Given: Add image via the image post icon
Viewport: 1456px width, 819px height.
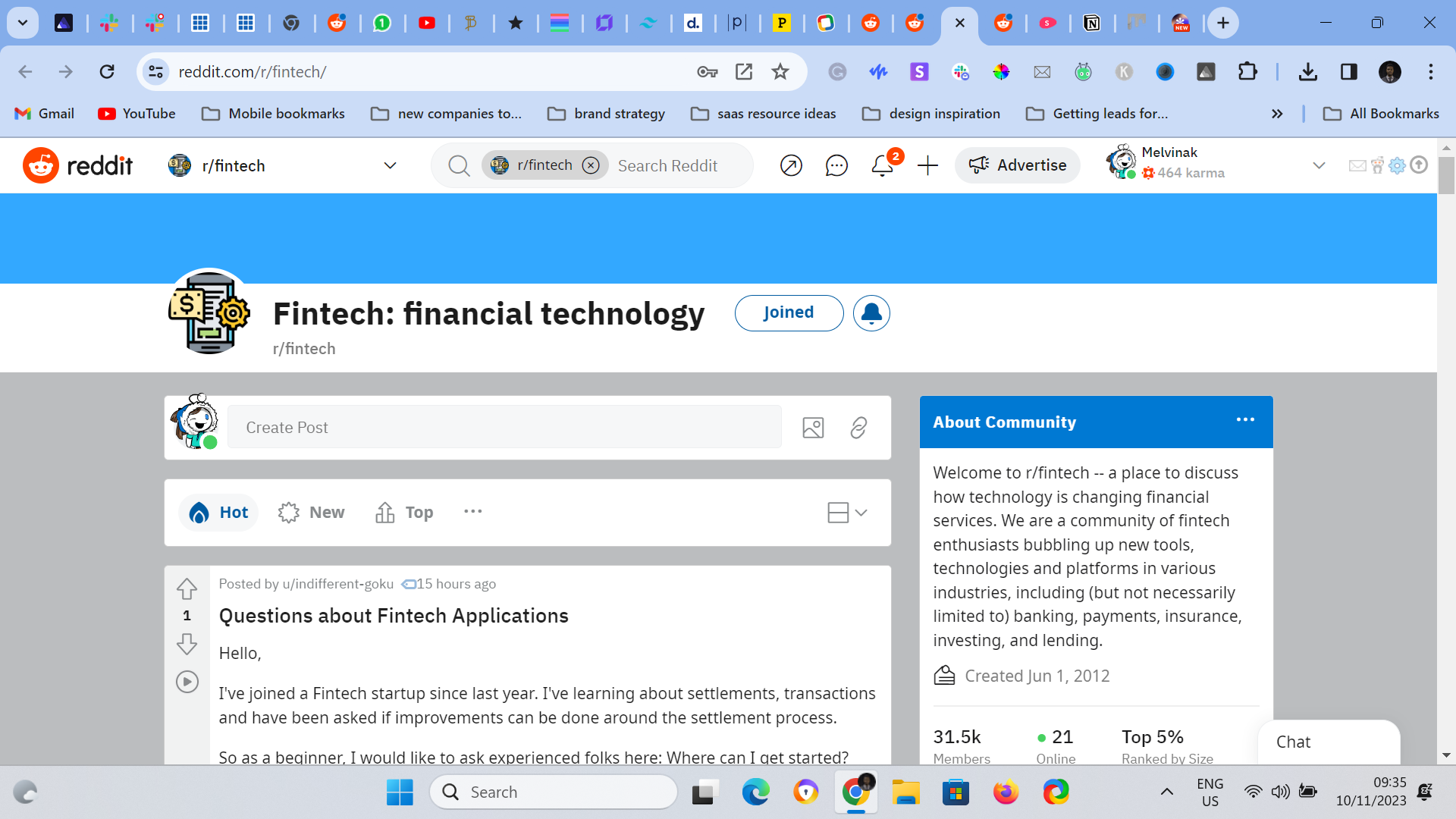Looking at the screenshot, I should coord(813,428).
